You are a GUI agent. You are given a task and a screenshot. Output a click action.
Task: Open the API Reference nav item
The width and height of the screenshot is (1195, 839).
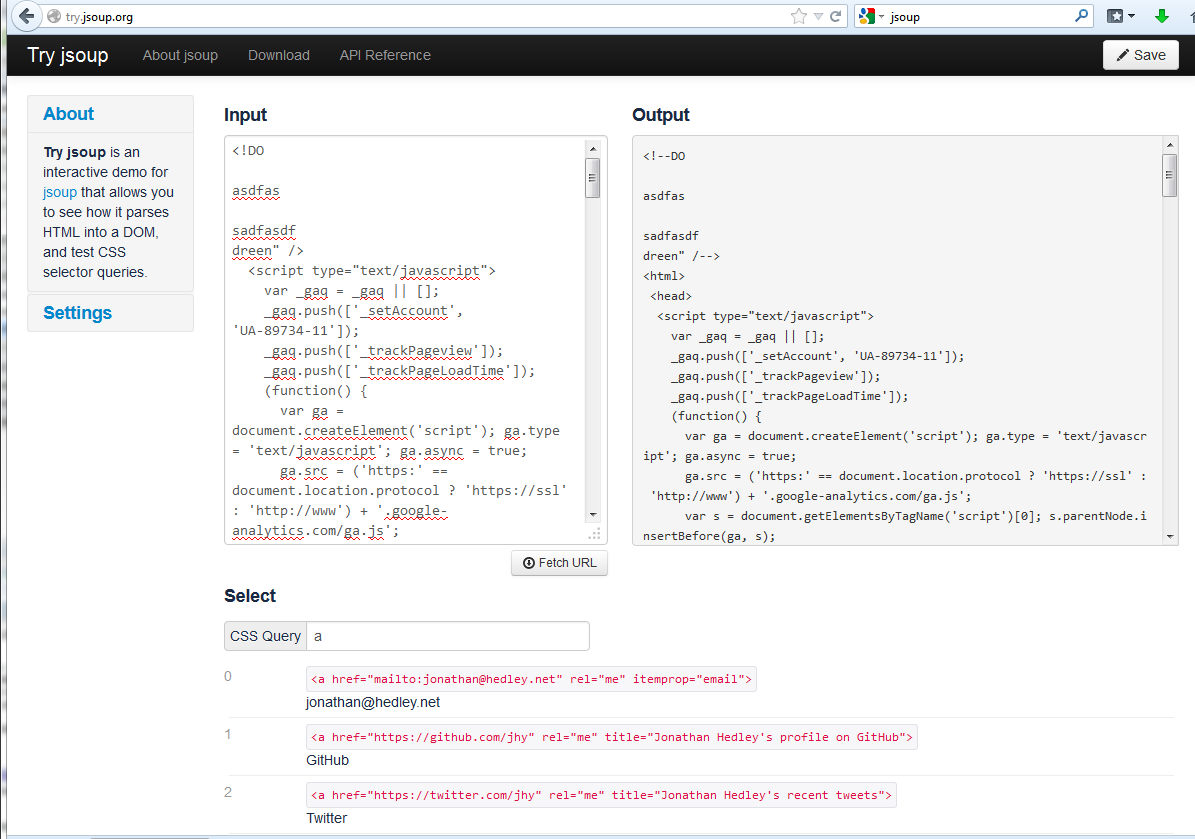385,55
